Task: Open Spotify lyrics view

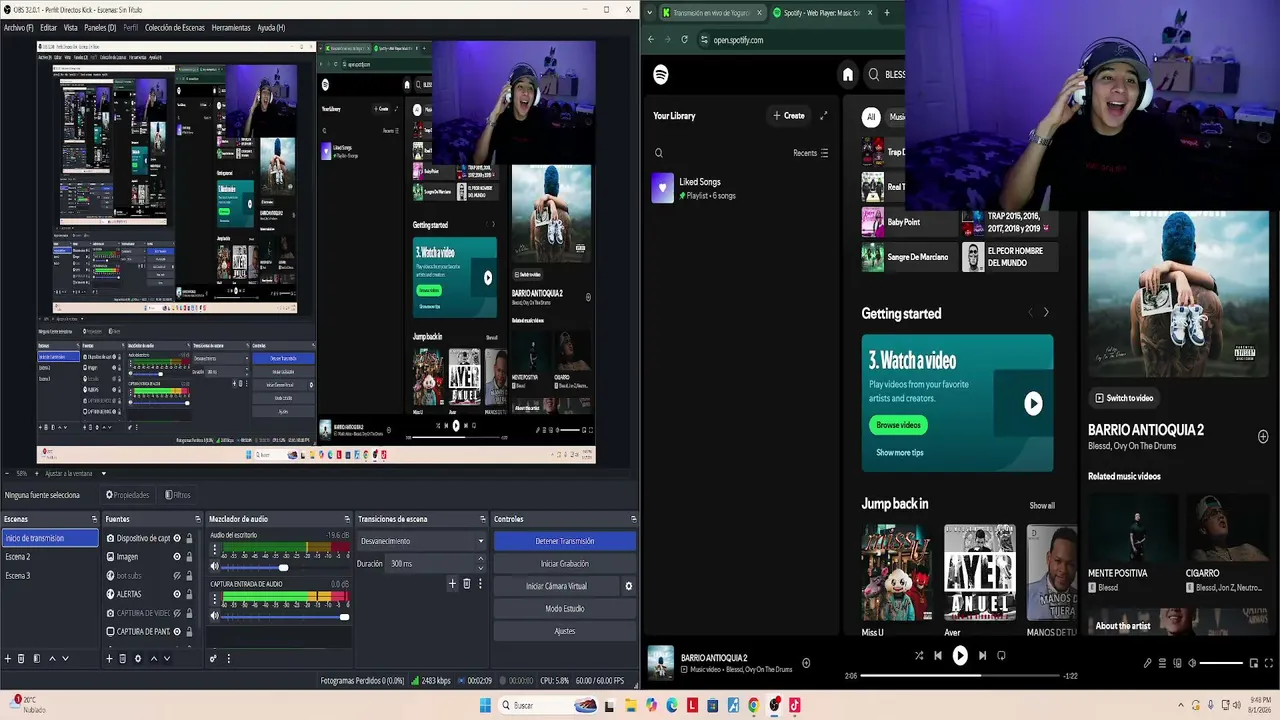Action: [x=1148, y=663]
